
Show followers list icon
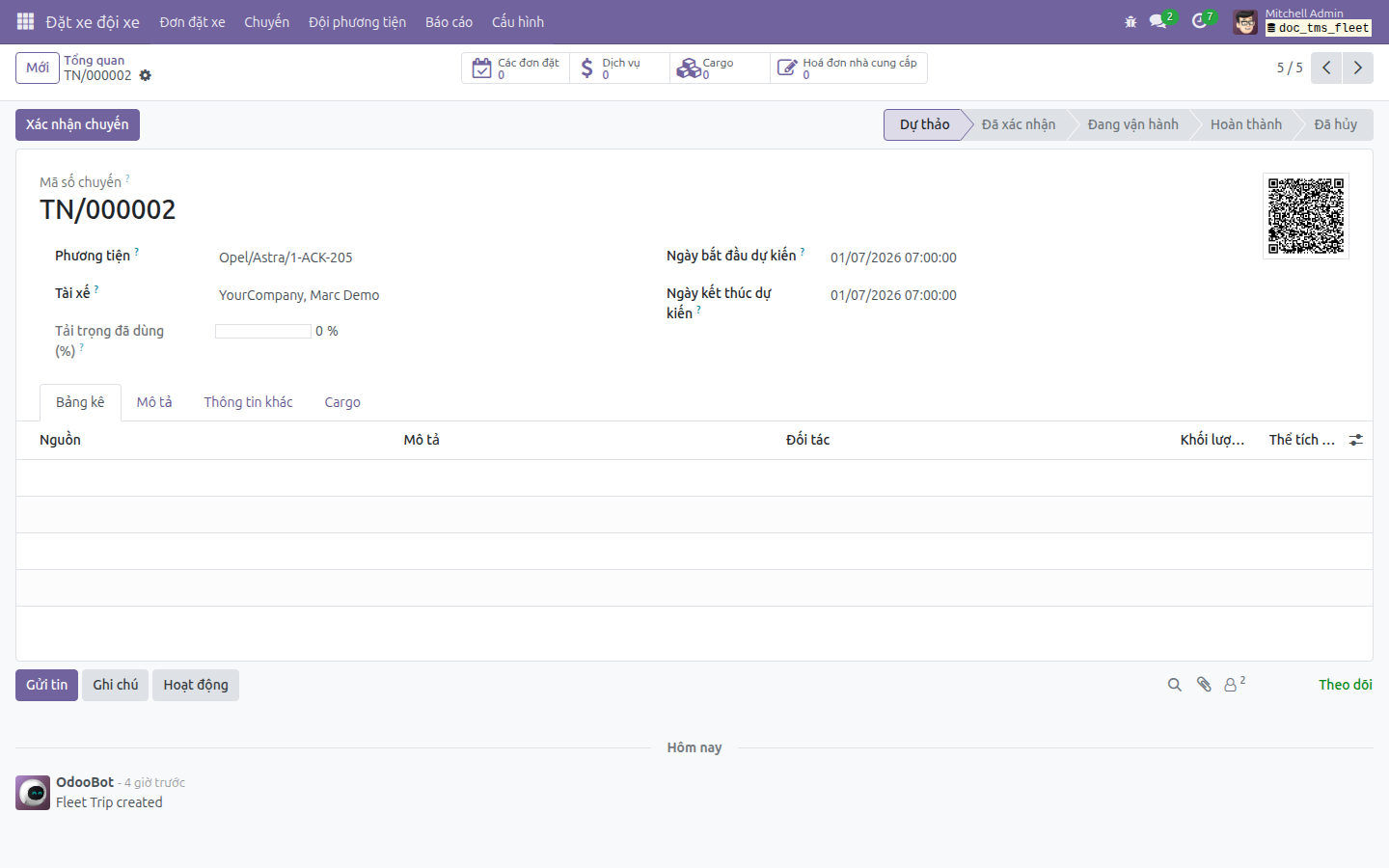[1235, 685]
